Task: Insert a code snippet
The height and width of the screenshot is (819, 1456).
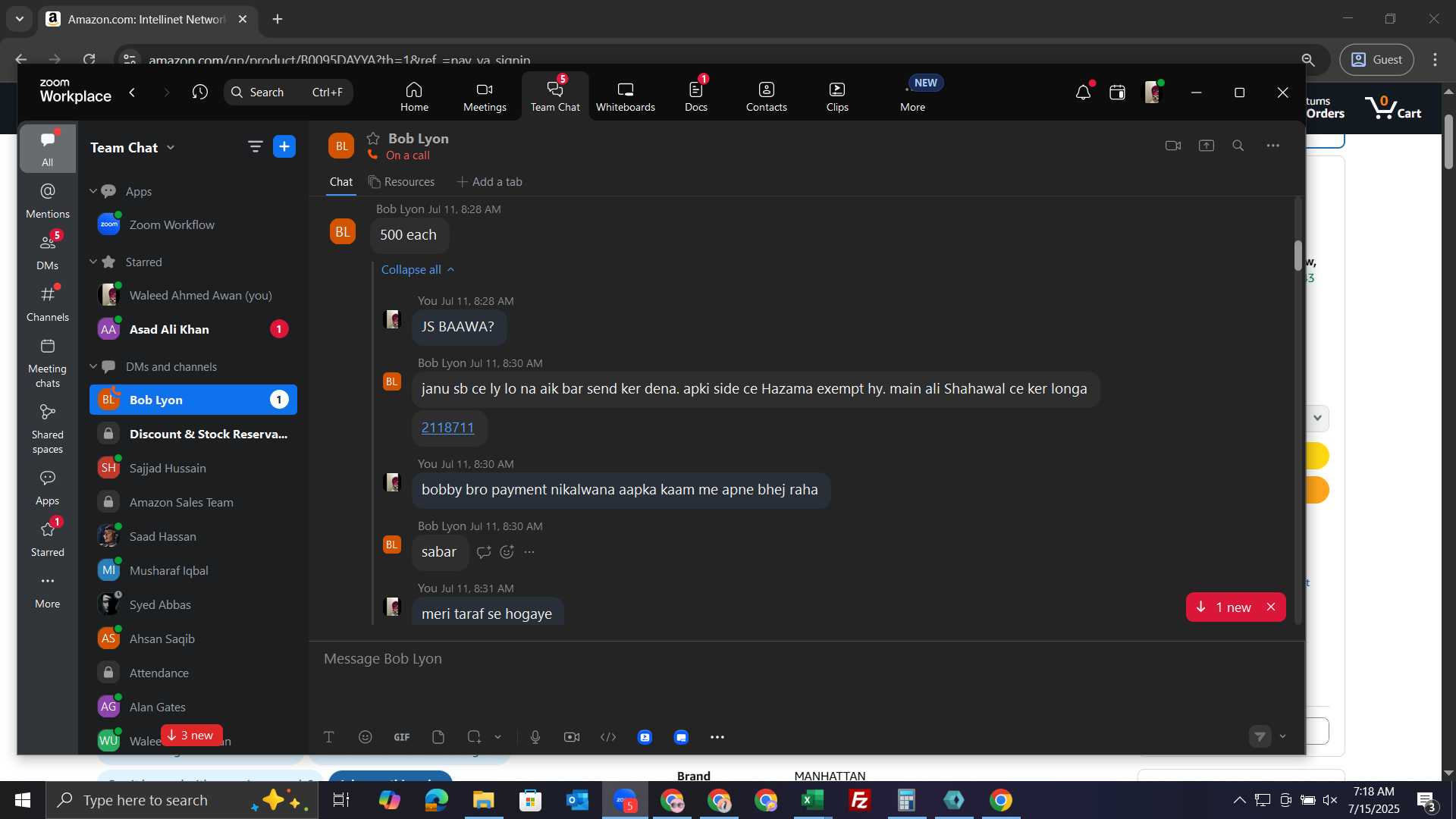Action: click(608, 737)
